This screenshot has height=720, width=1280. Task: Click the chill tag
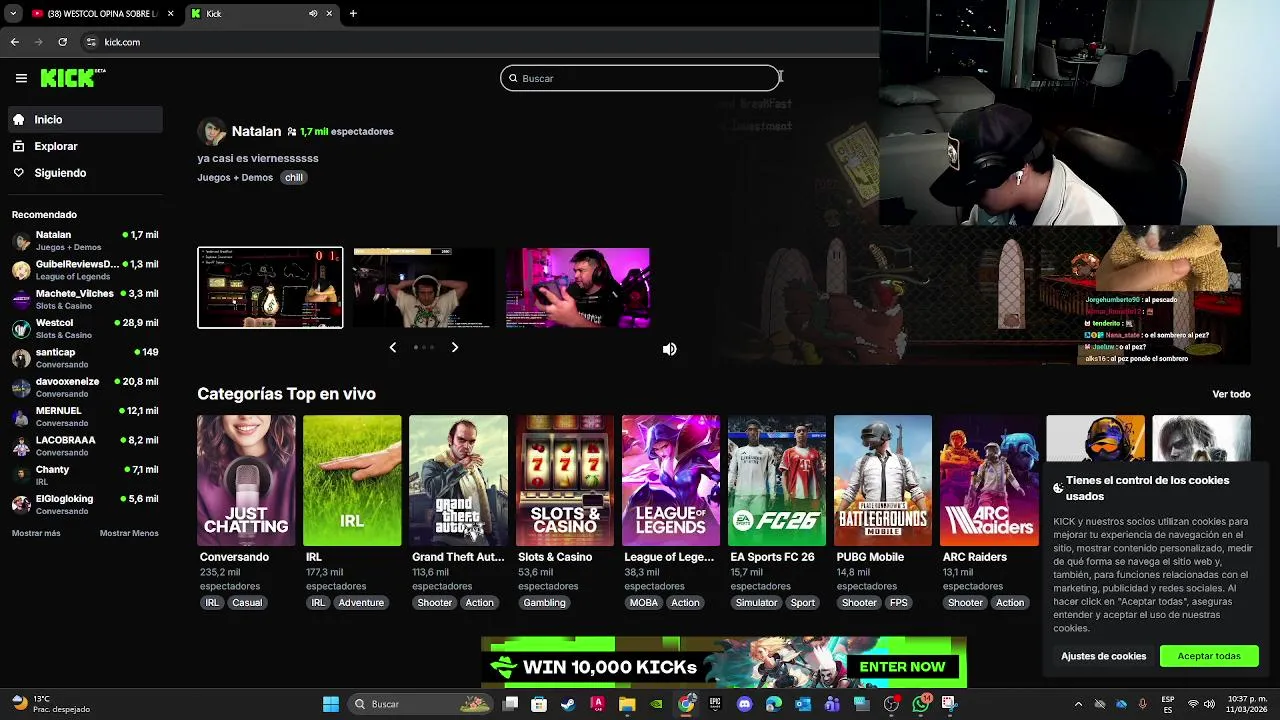pos(294,177)
